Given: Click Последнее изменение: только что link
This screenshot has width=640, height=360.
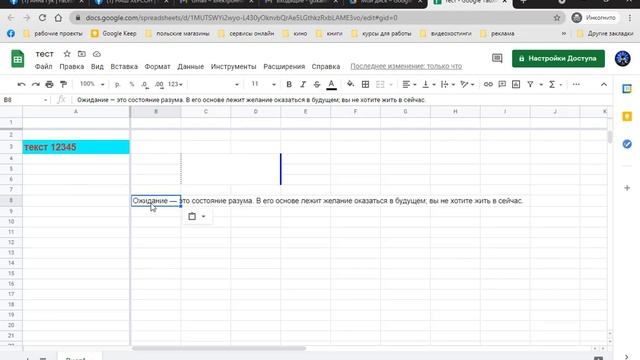Looking at the screenshot, I should [406, 66].
